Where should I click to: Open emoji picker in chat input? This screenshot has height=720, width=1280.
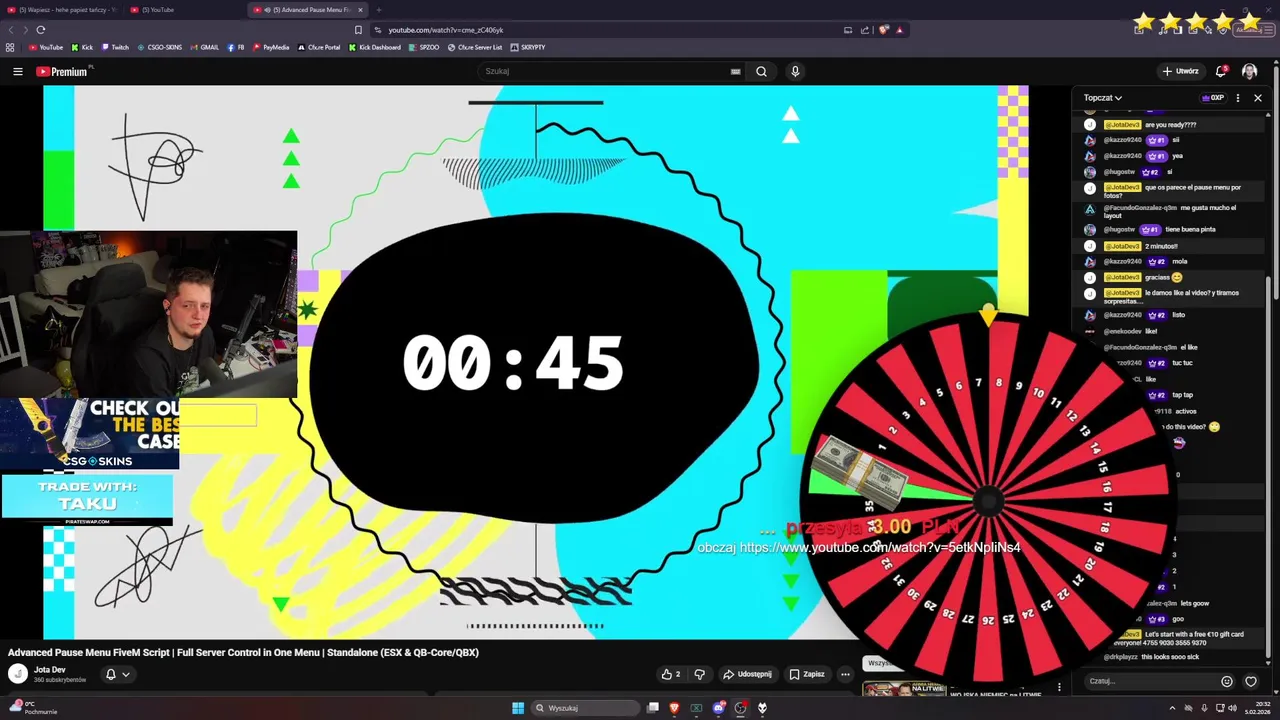[x=1227, y=681]
